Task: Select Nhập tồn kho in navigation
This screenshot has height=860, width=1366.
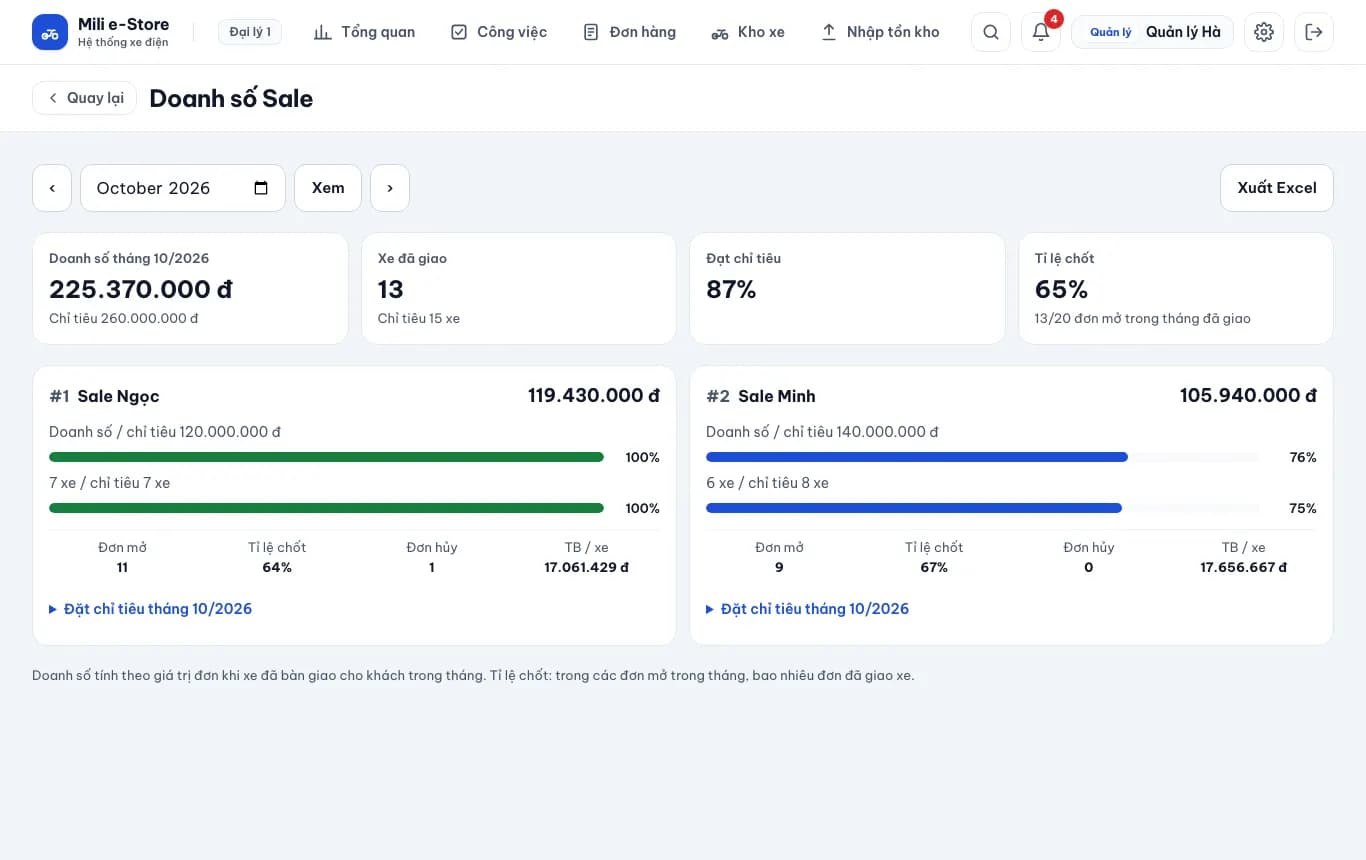Action: click(x=880, y=32)
